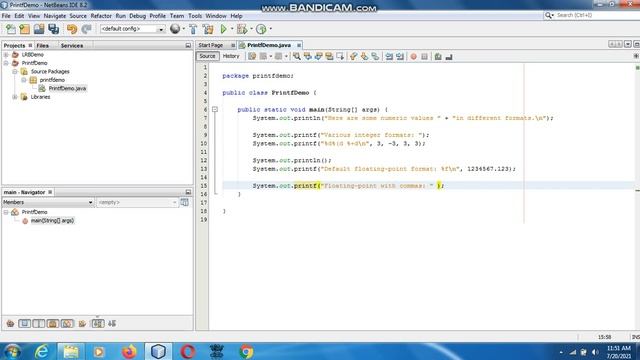Click the Clean and Build Project icon
The width and height of the screenshot is (640, 360).
208,29
